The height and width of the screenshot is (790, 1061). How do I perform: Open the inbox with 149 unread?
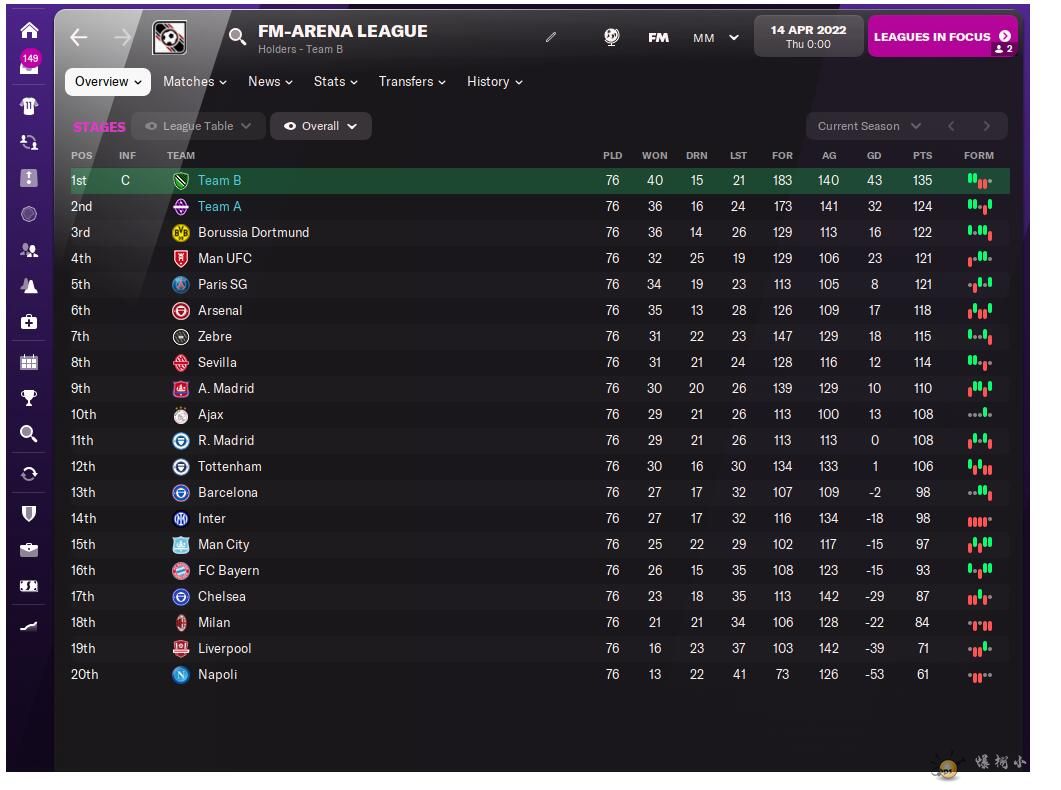coord(29,65)
